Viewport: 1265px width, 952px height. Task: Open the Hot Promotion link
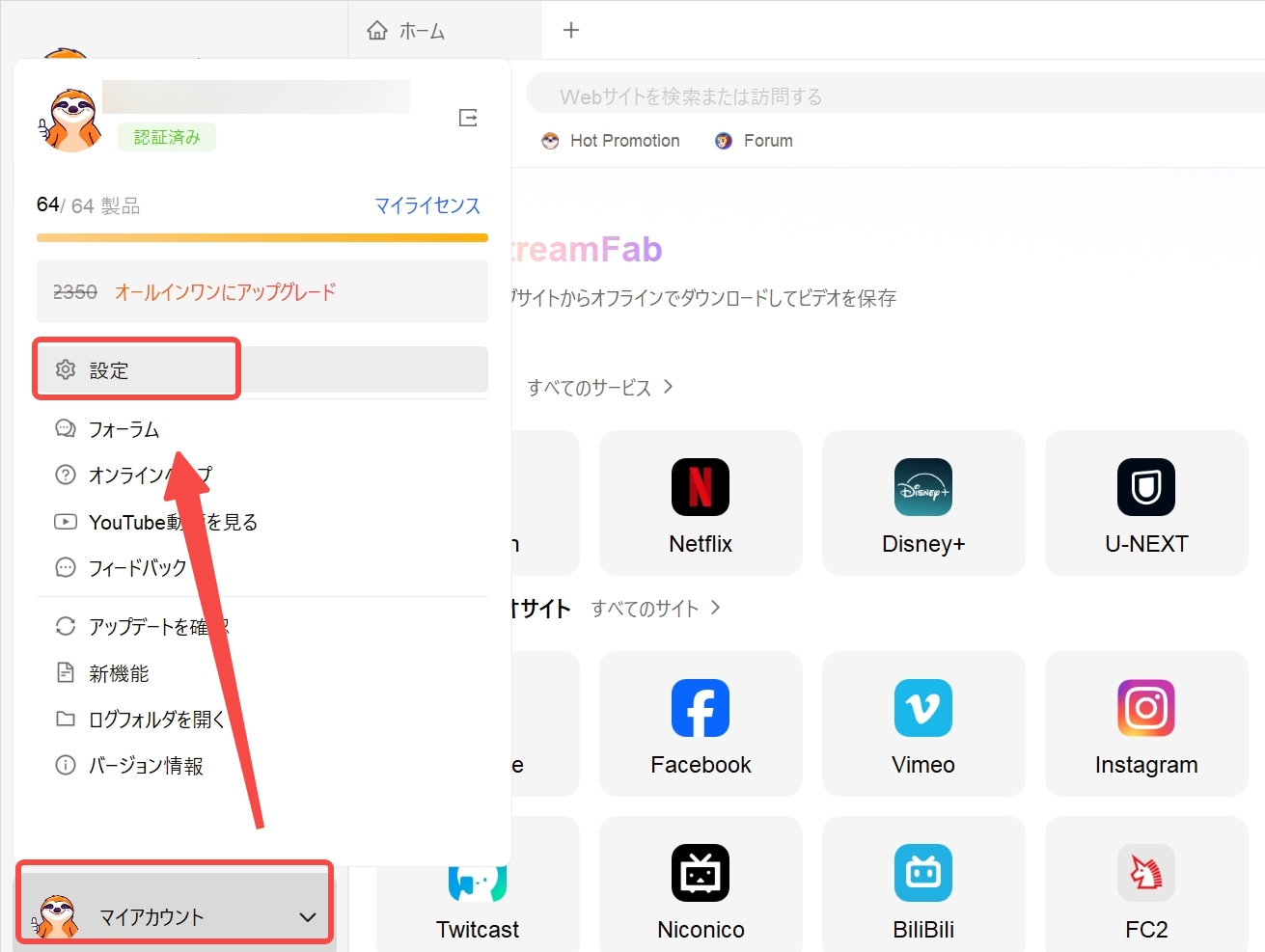click(611, 141)
